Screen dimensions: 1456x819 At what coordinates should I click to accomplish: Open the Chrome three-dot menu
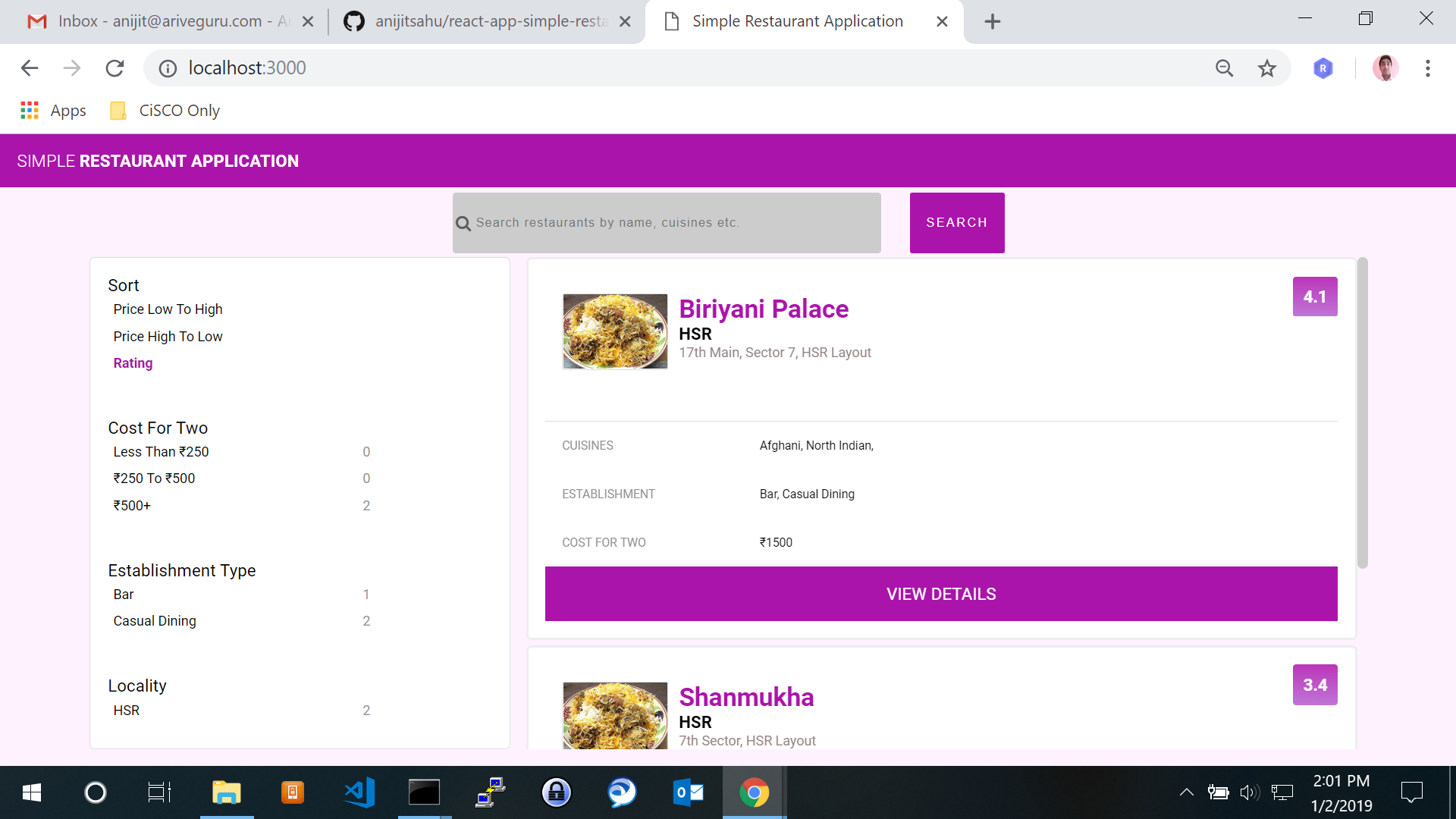point(1427,68)
